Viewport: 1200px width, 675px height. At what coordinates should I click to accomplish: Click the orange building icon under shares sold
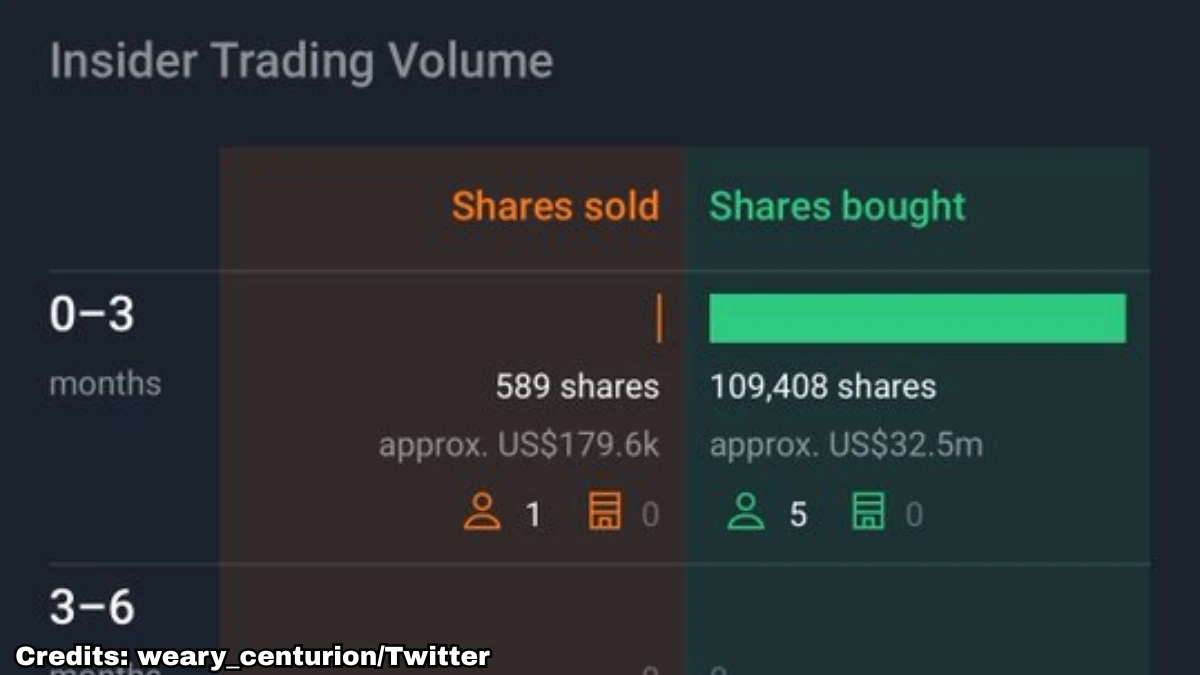click(x=604, y=514)
